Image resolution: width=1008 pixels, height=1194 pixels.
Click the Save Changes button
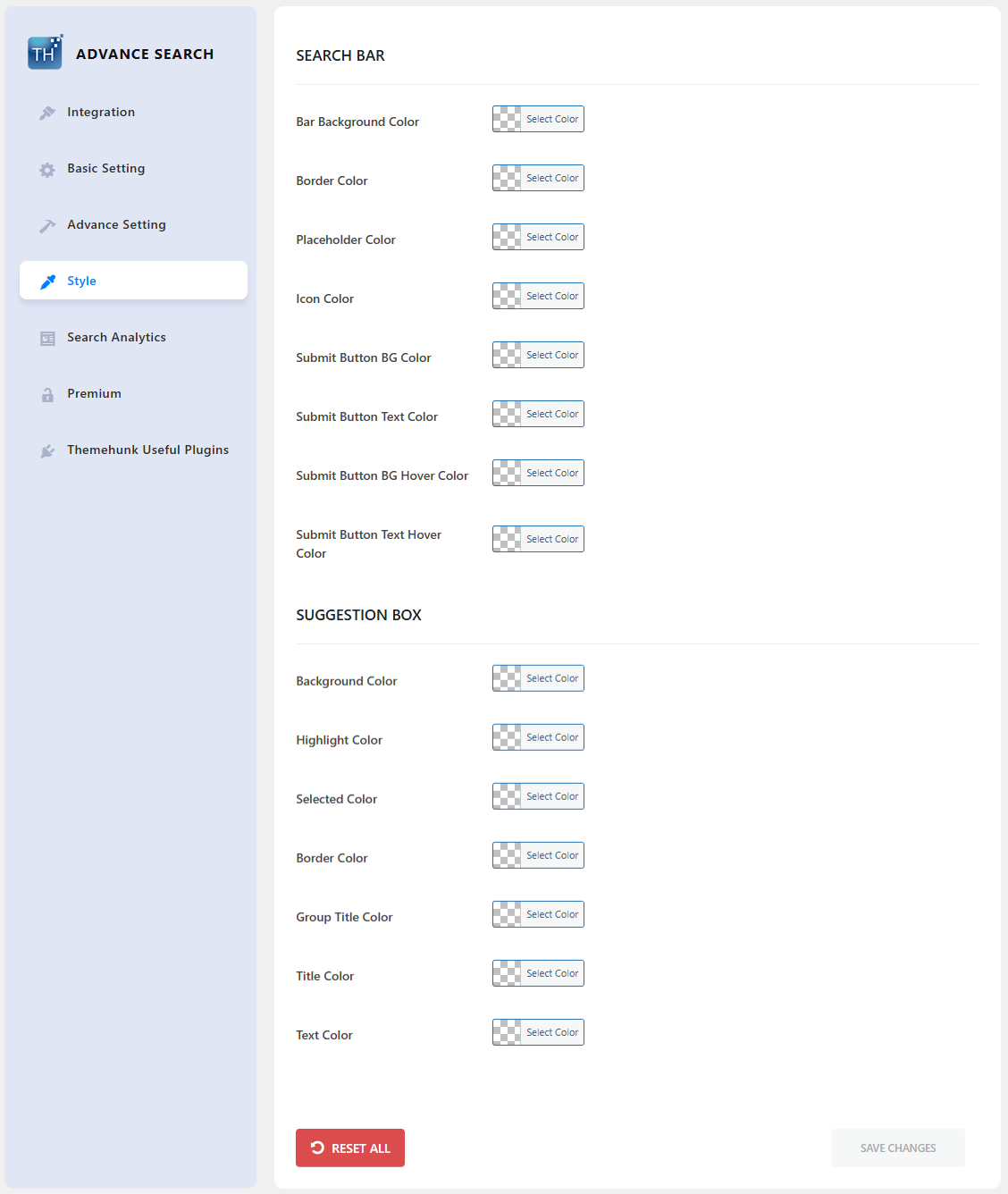pos(897,1148)
